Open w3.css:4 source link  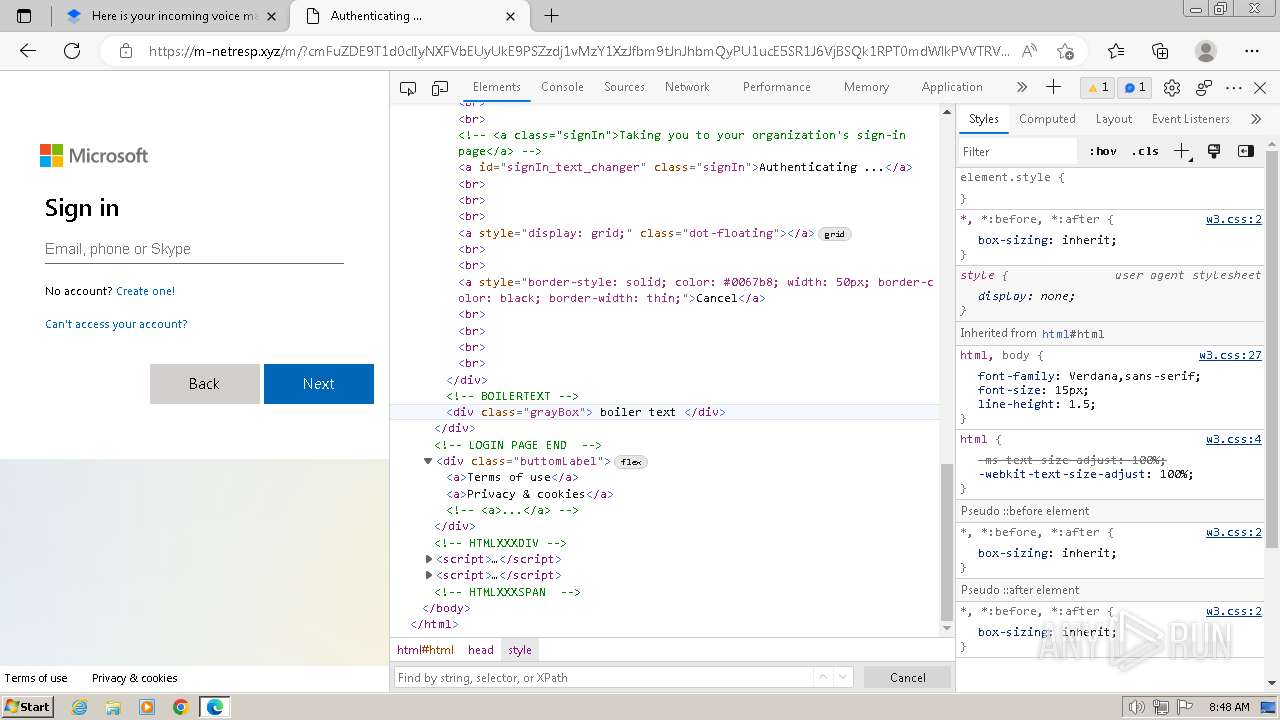coord(1233,440)
